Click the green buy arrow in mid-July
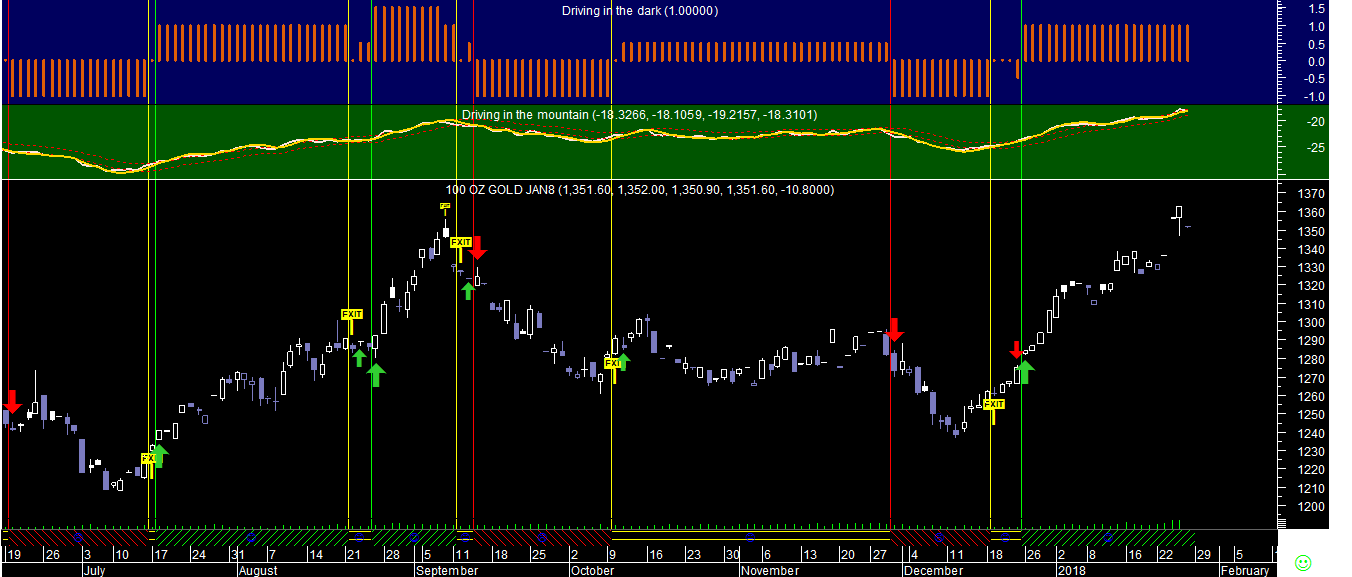This screenshot has width=1352, height=577. tap(160, 456)
